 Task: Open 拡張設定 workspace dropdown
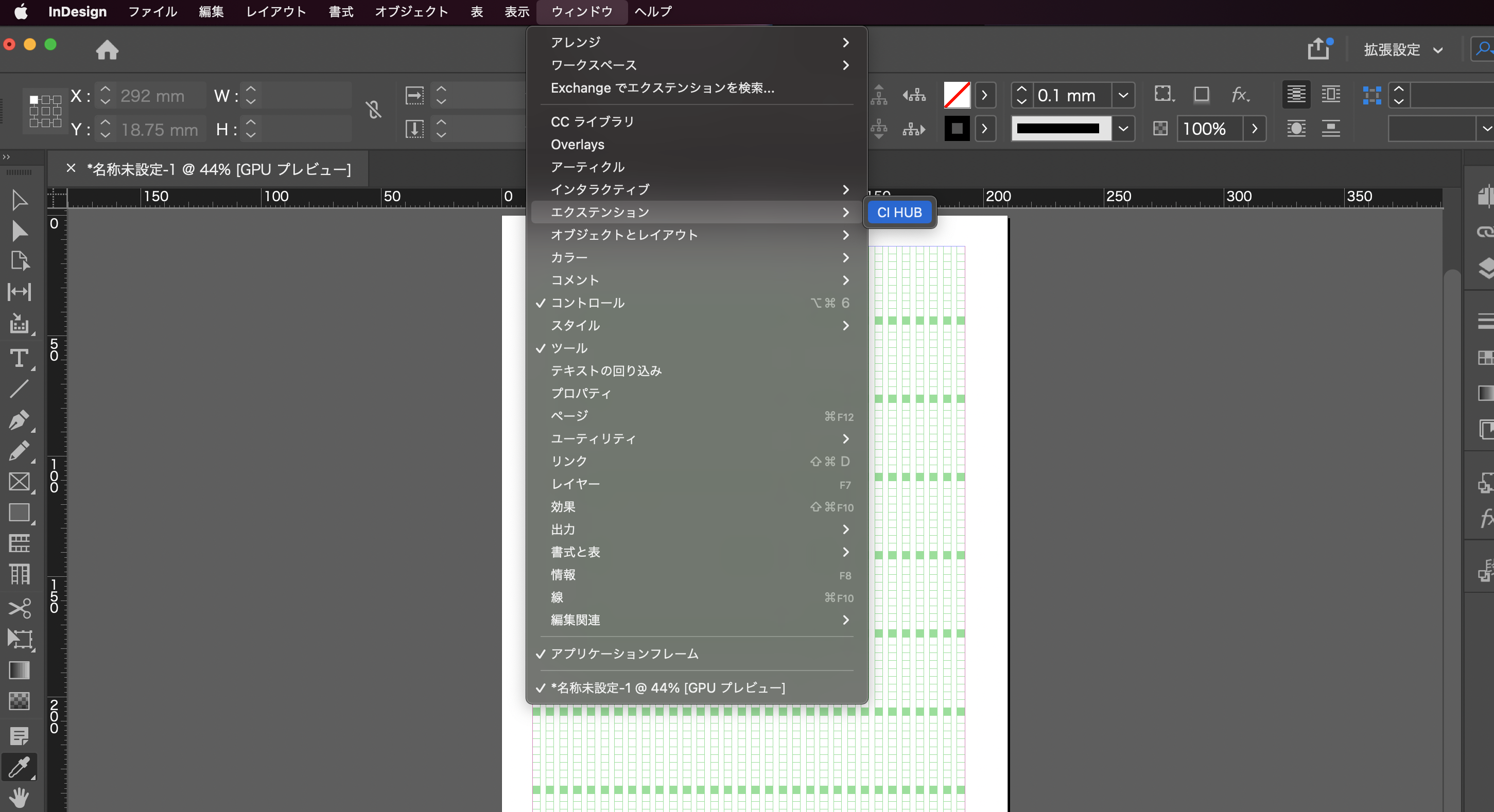(x=1403, y=50)
